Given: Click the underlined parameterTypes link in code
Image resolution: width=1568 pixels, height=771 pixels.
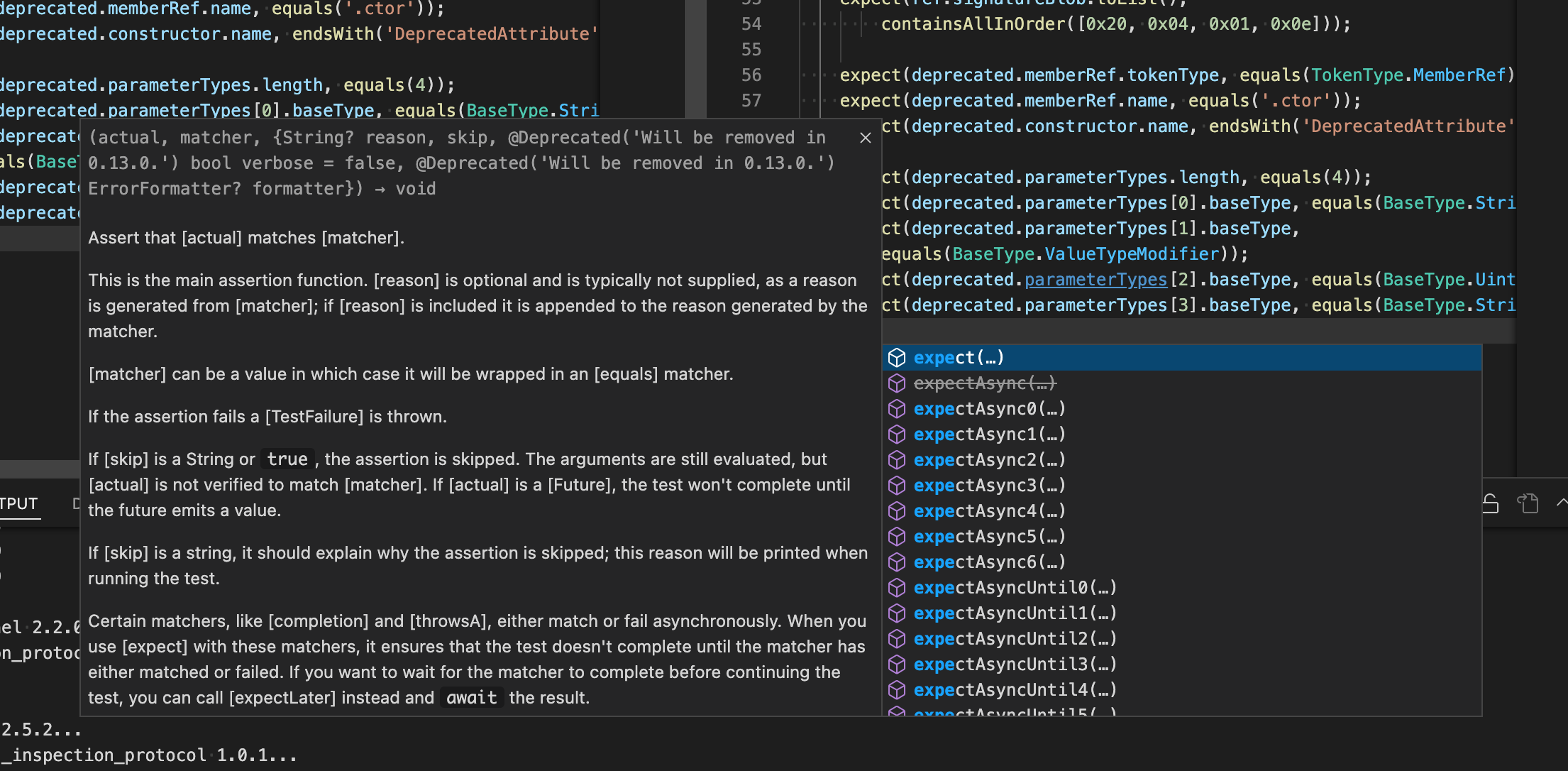Looking at the screenshot, I should point(1095,280).
